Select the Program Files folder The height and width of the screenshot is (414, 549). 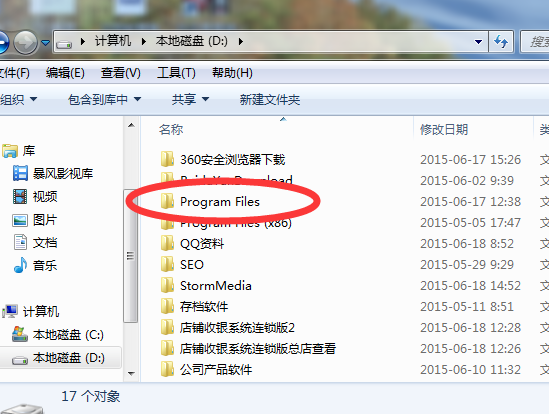[220, 202]
